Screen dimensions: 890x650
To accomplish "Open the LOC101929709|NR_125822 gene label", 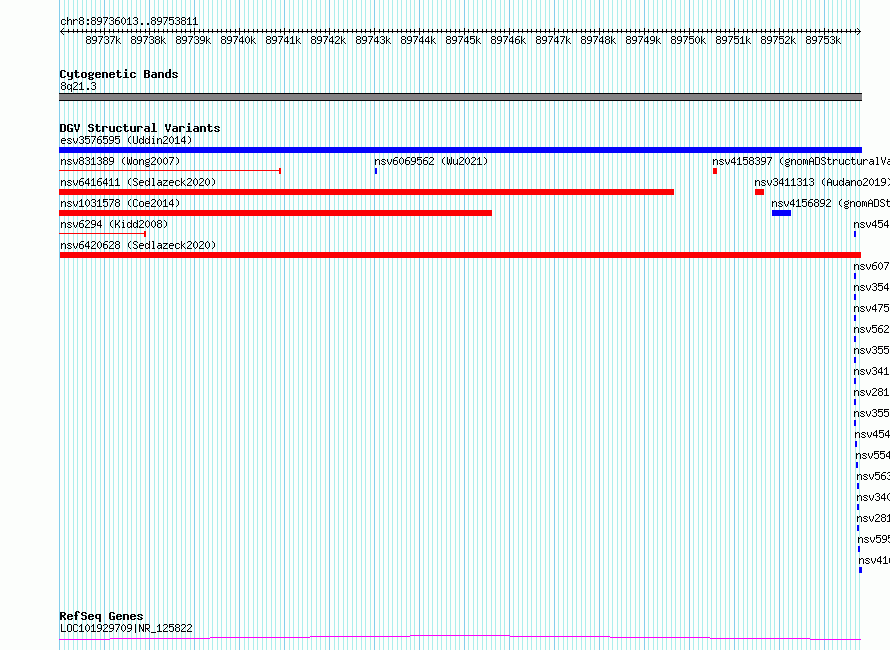I will (x=126, y=628).
